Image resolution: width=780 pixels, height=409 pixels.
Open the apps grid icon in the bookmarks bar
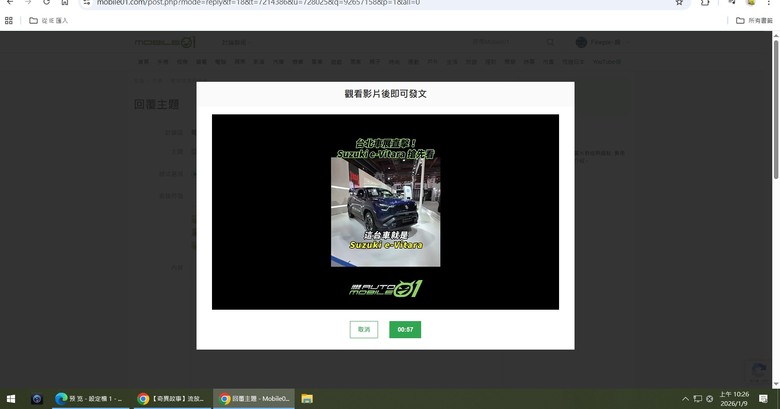click(x=8, y=20)
